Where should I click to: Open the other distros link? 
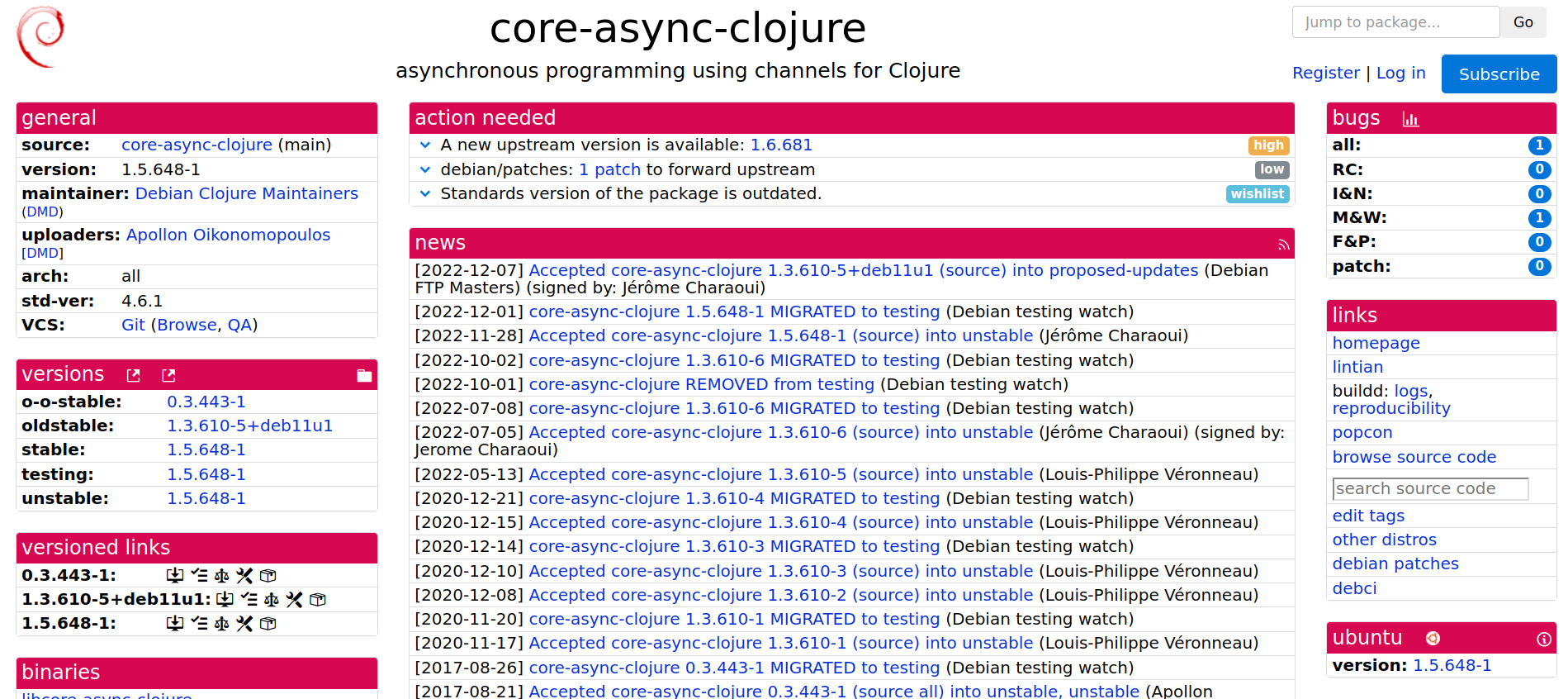1384,540
